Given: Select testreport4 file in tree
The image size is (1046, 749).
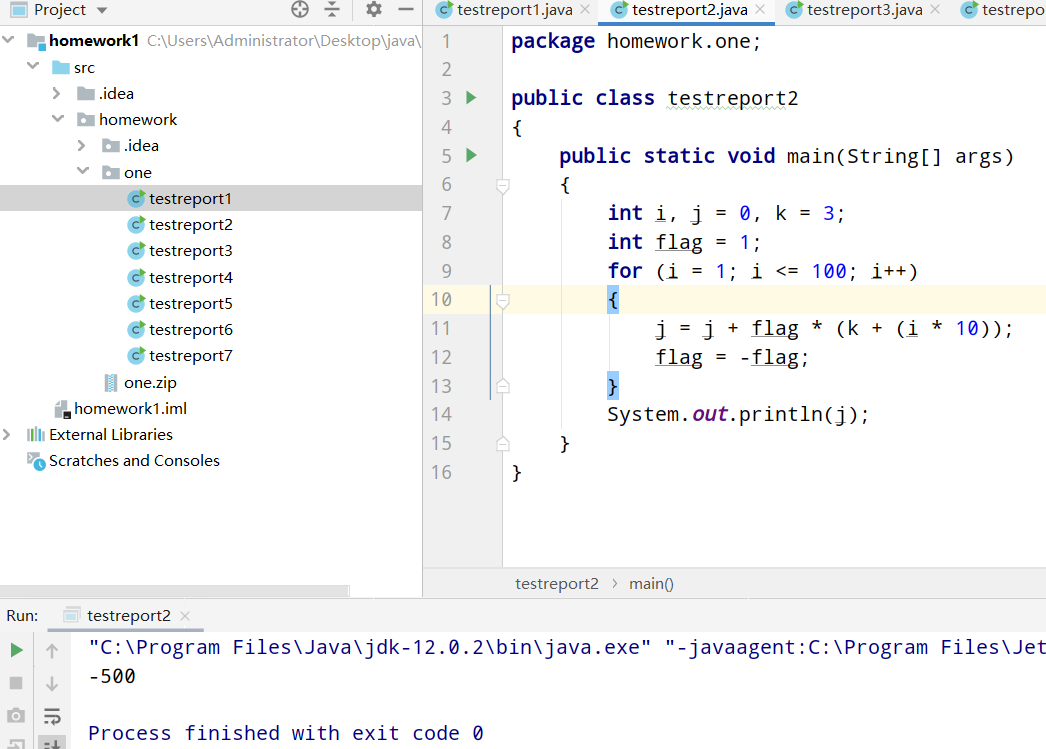Looking at the screenshot, I should [190, 277].
